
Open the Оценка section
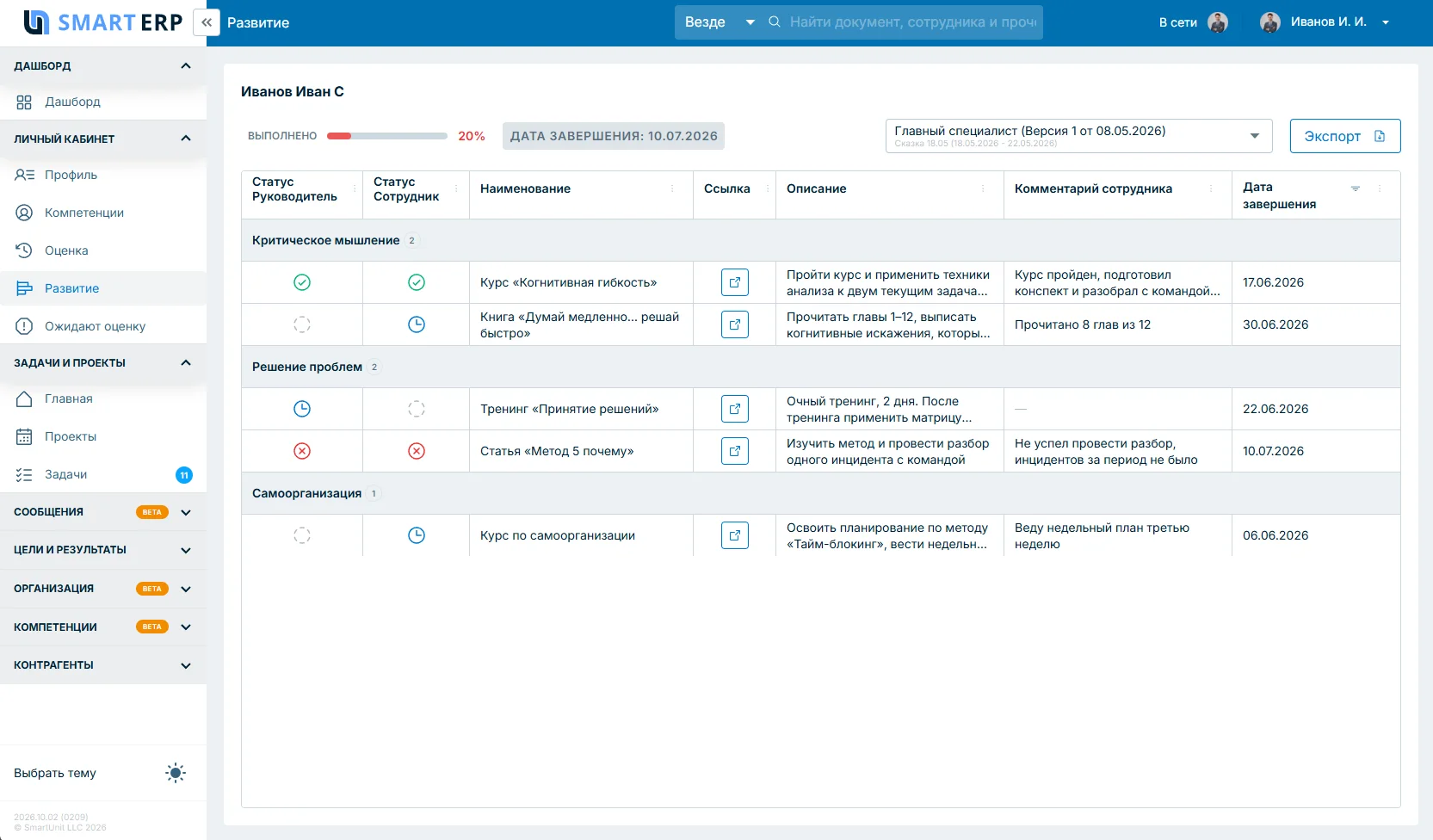(x=103, y=250)
